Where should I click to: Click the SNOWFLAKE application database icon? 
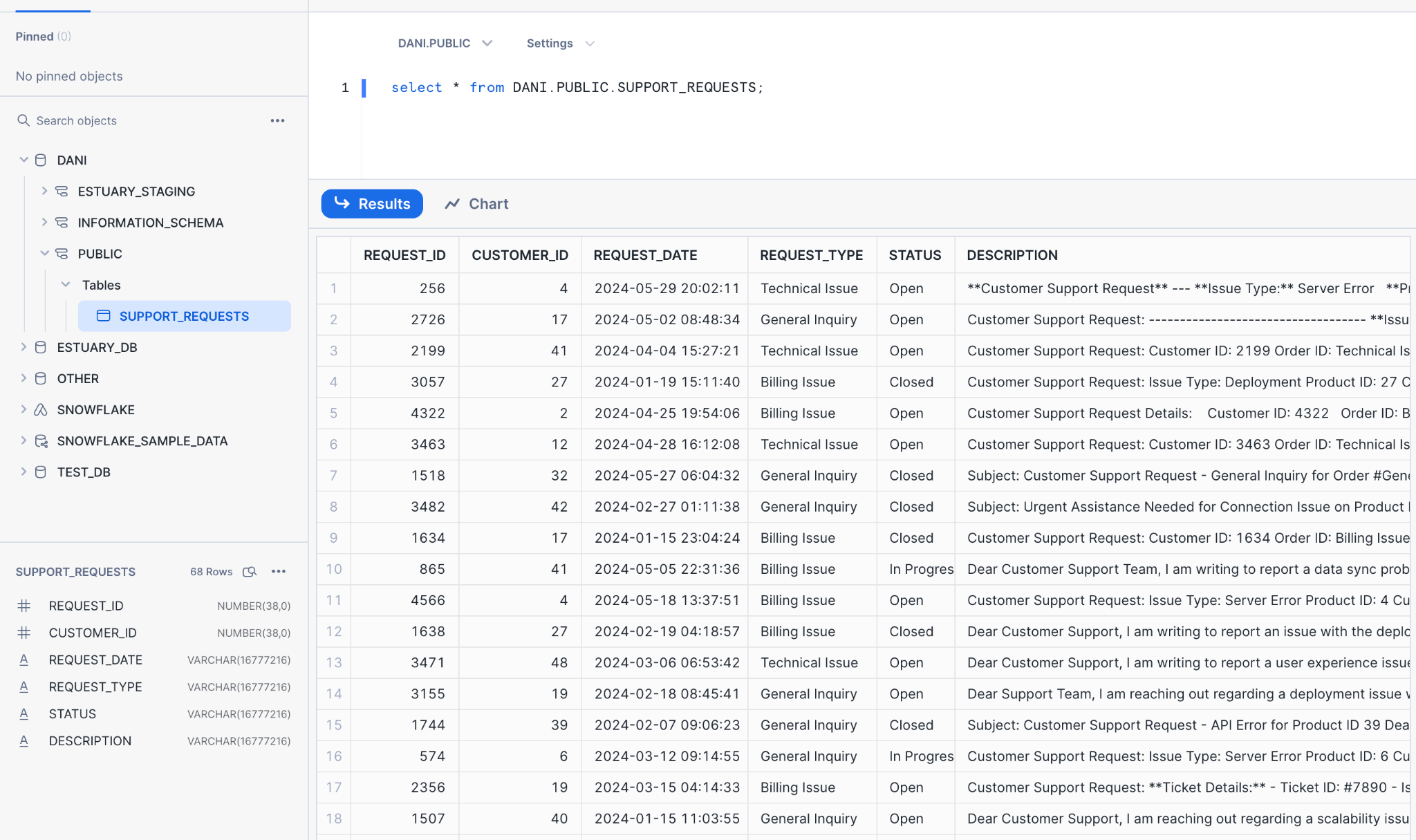(41, 409)
